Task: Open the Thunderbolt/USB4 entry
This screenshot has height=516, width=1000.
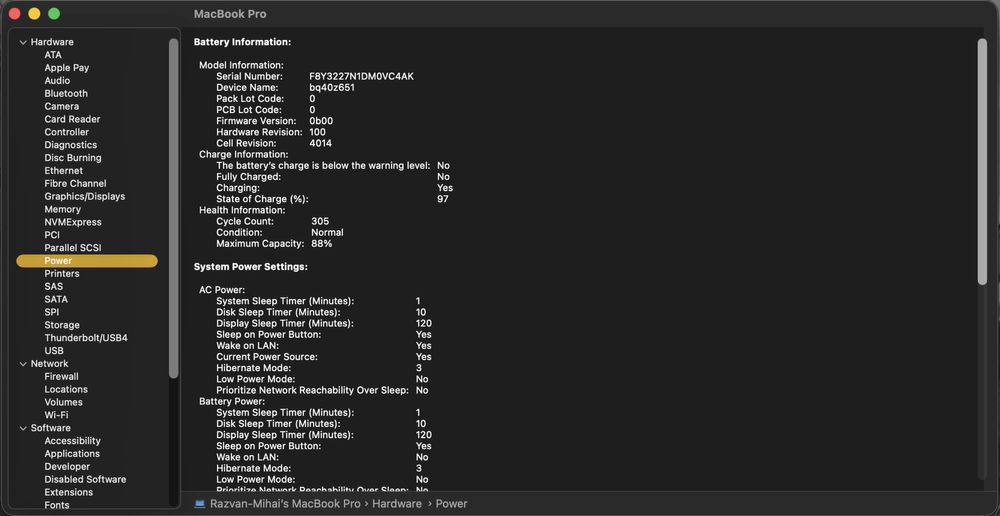Action: coord(86,338)
